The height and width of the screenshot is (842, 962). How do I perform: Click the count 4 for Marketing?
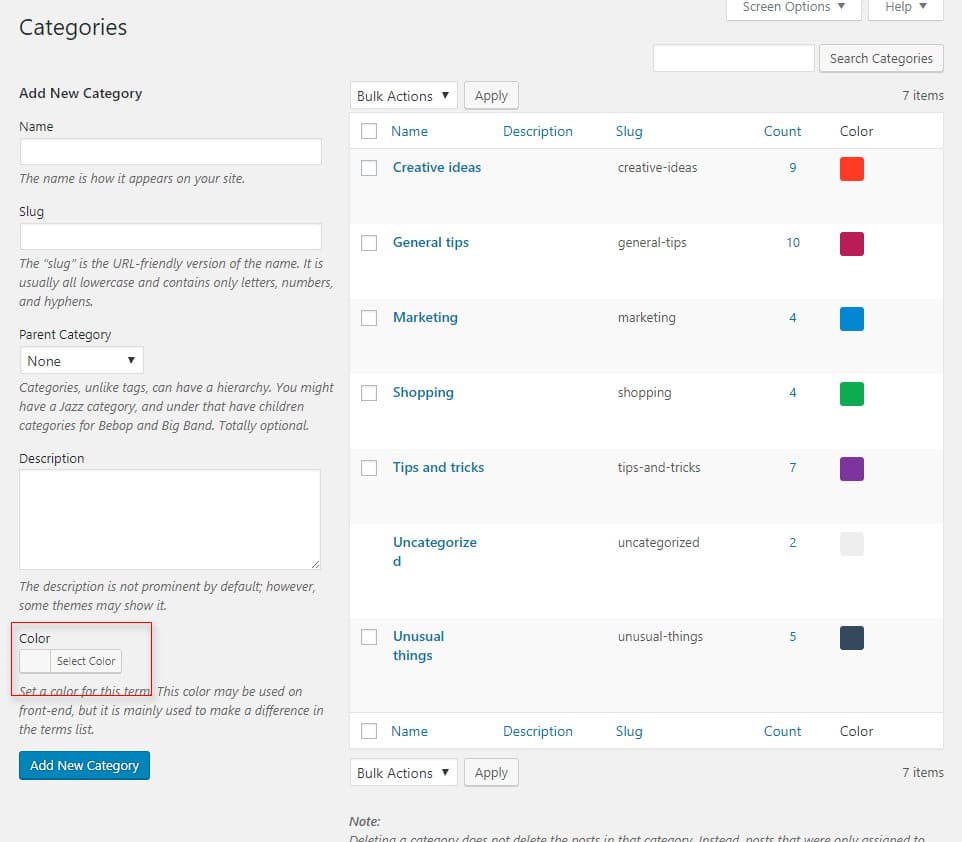pyautogui.click(x=793, y=317)
